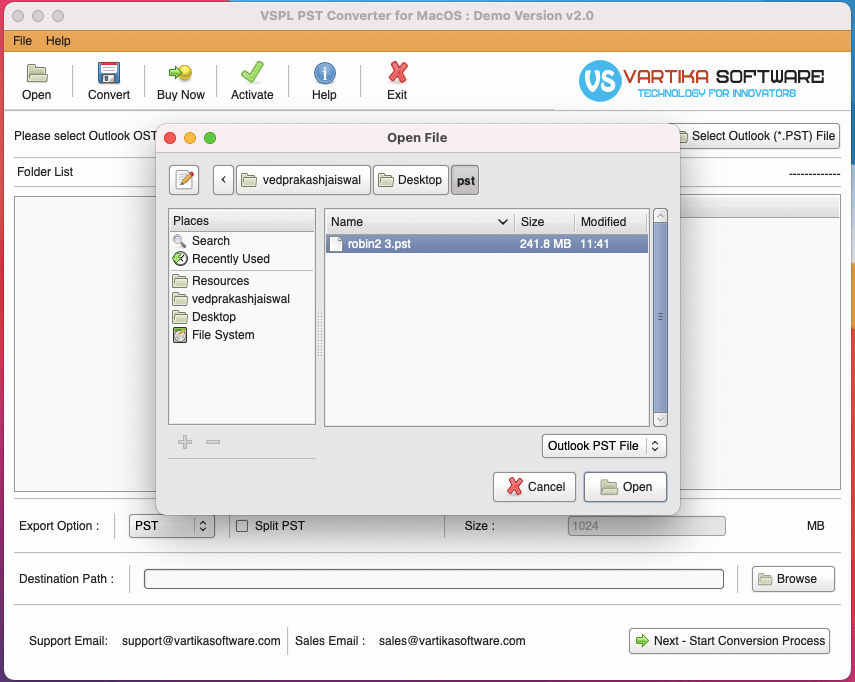Cancel the Open File dialog

coord(534,487)
